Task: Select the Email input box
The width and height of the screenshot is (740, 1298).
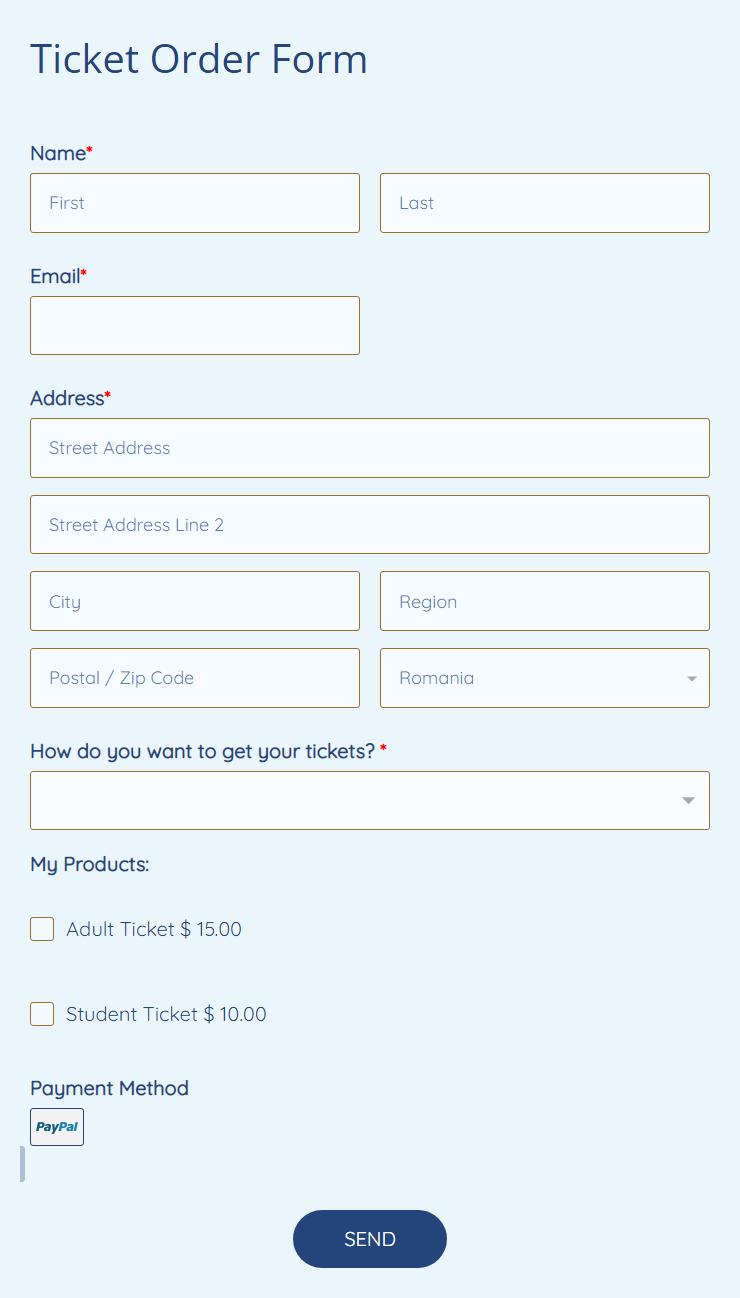Action: pyautogui.click(x=195, y=325)
